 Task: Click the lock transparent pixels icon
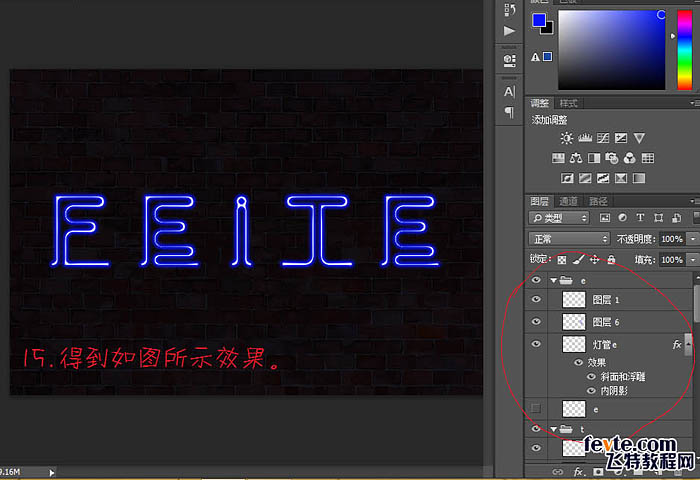point(561,259)
